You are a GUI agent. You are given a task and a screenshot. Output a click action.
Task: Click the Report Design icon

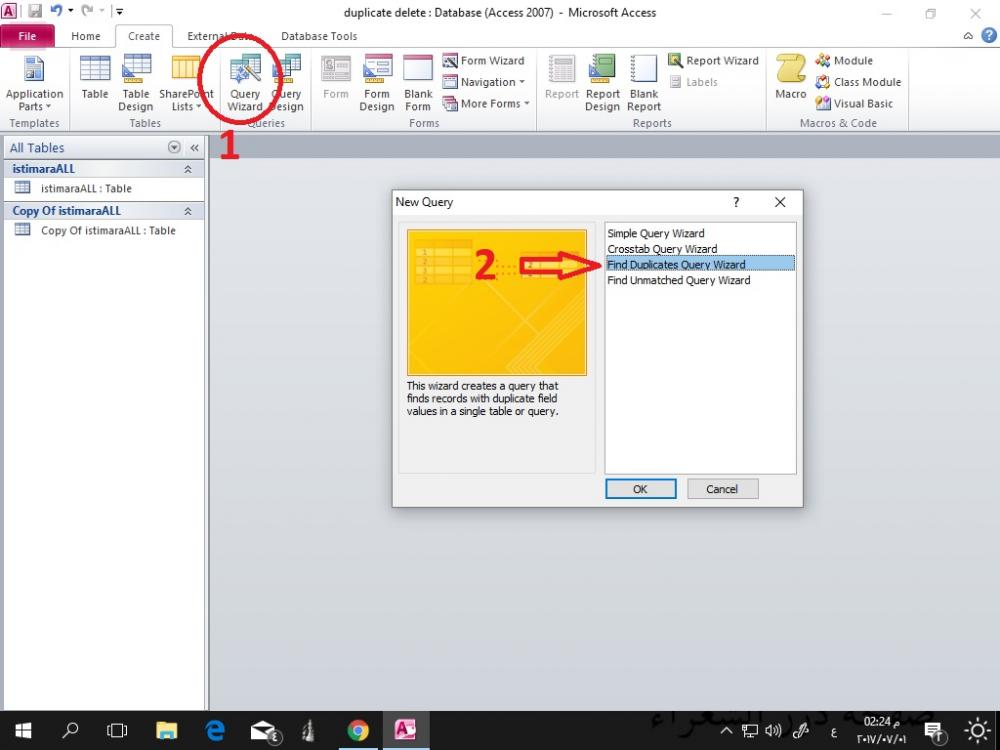coord(602,84)
